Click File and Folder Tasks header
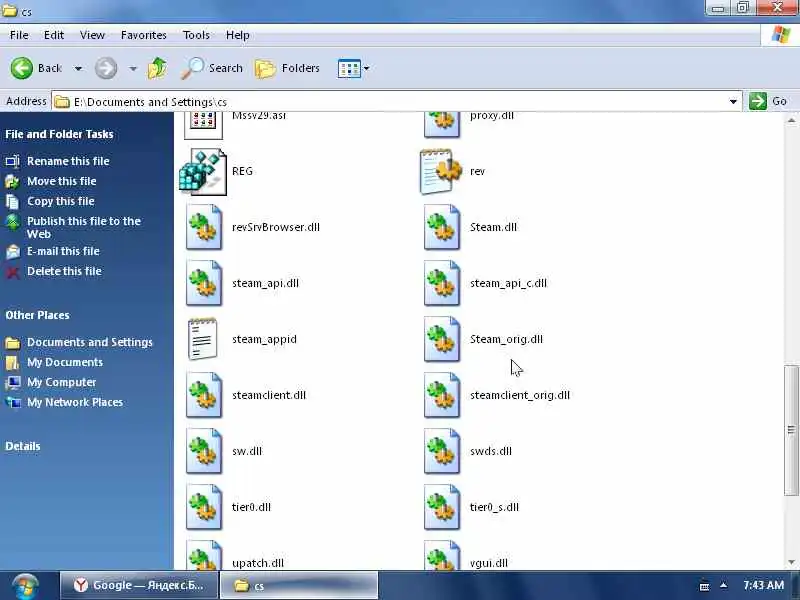 tap(59, 134)
